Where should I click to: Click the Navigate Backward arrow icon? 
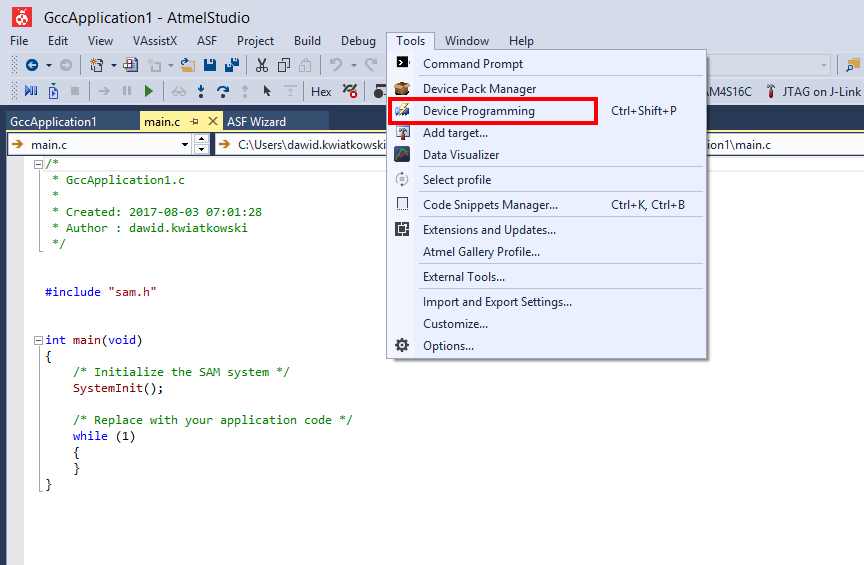32,65
